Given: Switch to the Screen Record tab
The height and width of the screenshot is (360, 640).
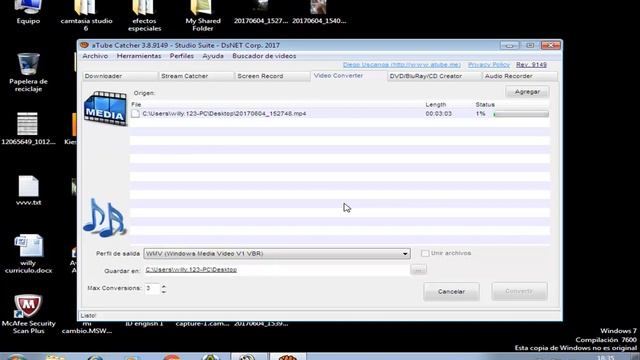Looking at the screenshot, I should pyautogui.click(x=272, y=76).
